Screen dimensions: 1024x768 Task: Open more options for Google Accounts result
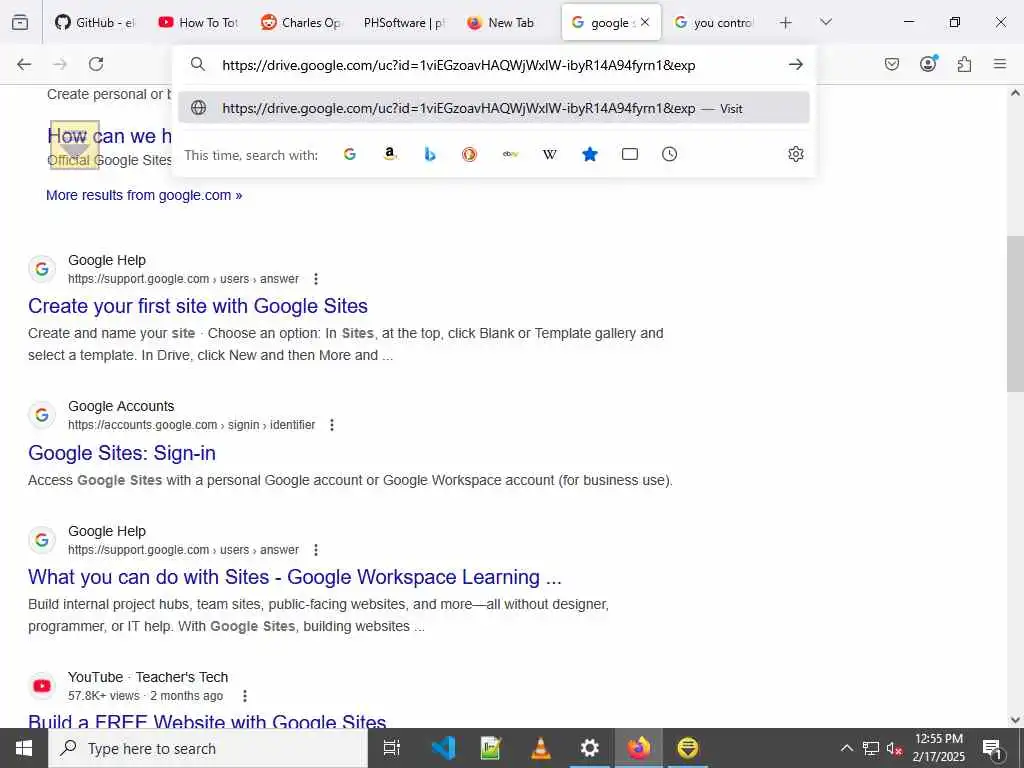tap(332, 425)
